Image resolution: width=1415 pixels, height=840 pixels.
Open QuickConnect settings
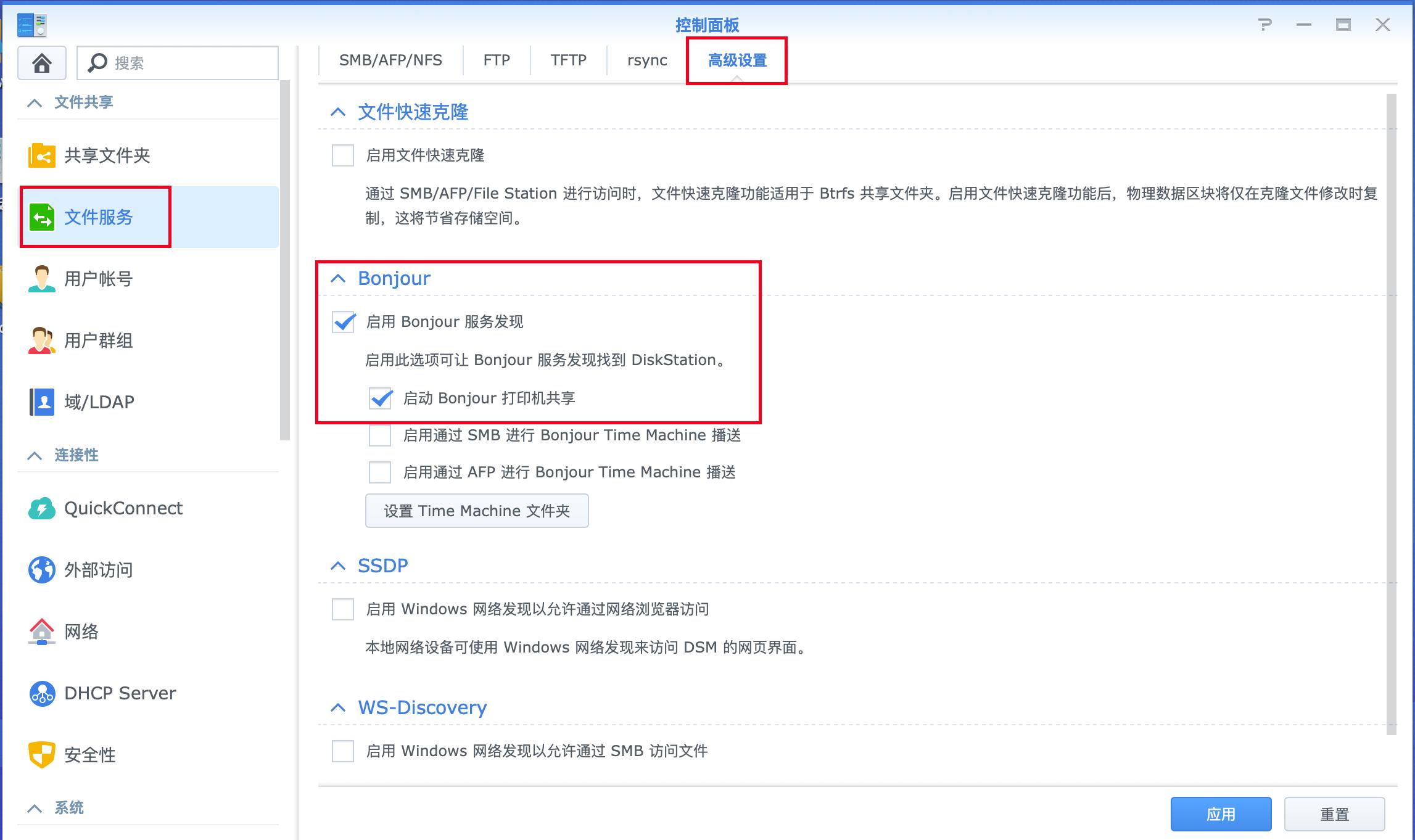123,508
